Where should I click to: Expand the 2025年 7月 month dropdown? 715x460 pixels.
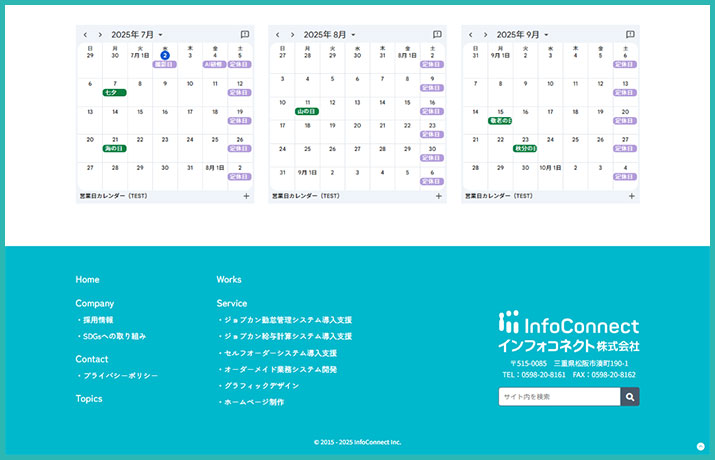click(137, 35)
